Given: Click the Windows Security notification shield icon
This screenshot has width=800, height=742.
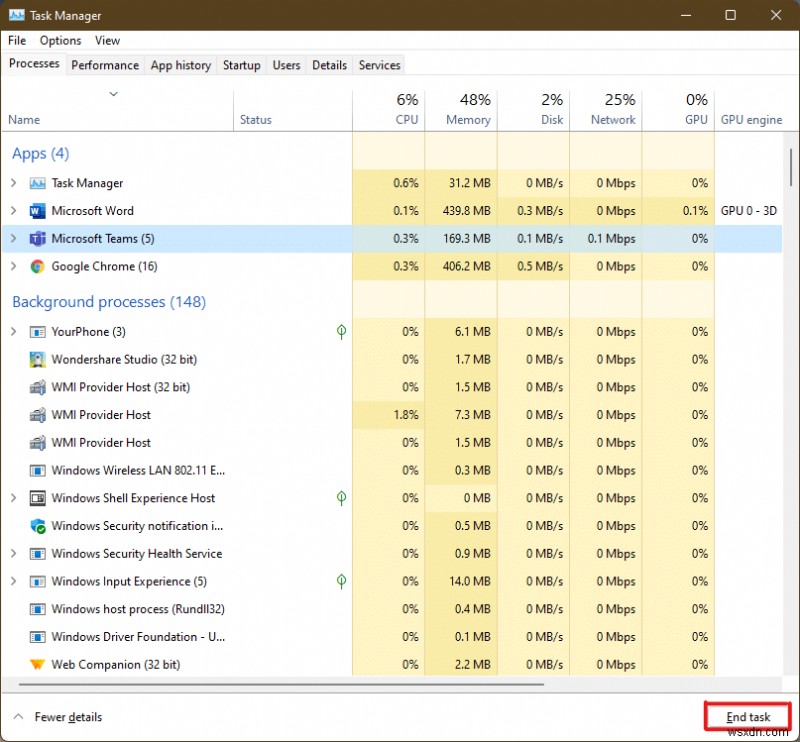Looking at the screenshot, I should pos(38,526).
